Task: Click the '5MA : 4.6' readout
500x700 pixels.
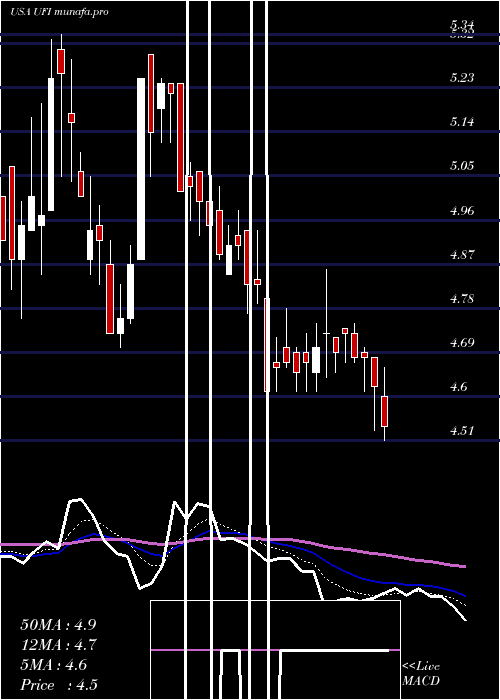Action: 54,665
